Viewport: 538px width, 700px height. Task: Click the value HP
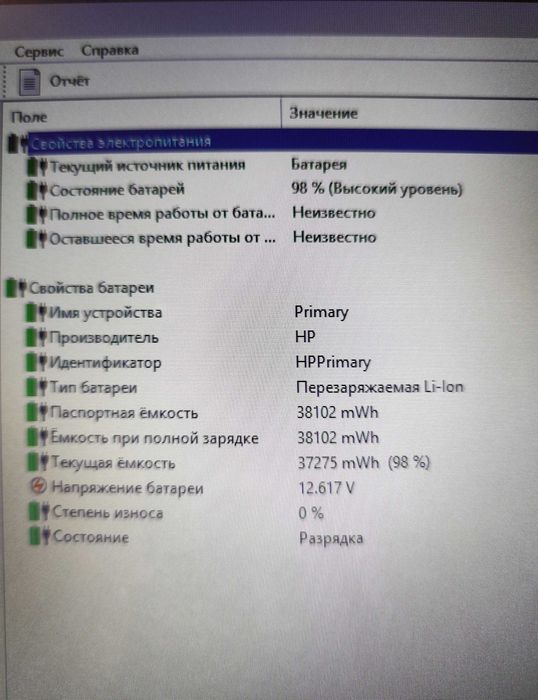coord(305,337)
